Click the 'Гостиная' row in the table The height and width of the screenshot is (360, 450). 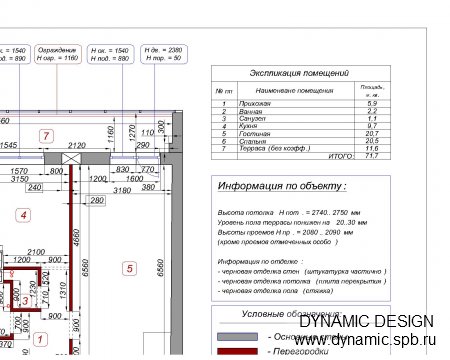tap(301, 134)
